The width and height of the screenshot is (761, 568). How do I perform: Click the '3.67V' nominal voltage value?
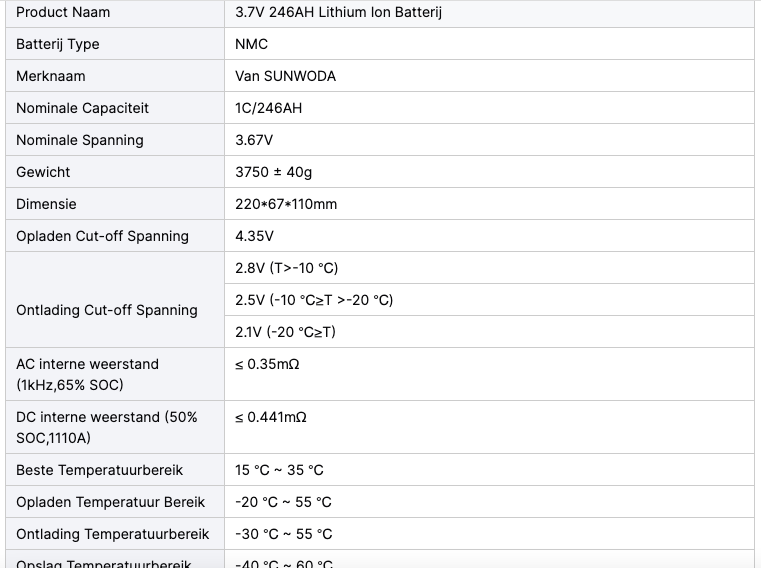pos(254,140)
